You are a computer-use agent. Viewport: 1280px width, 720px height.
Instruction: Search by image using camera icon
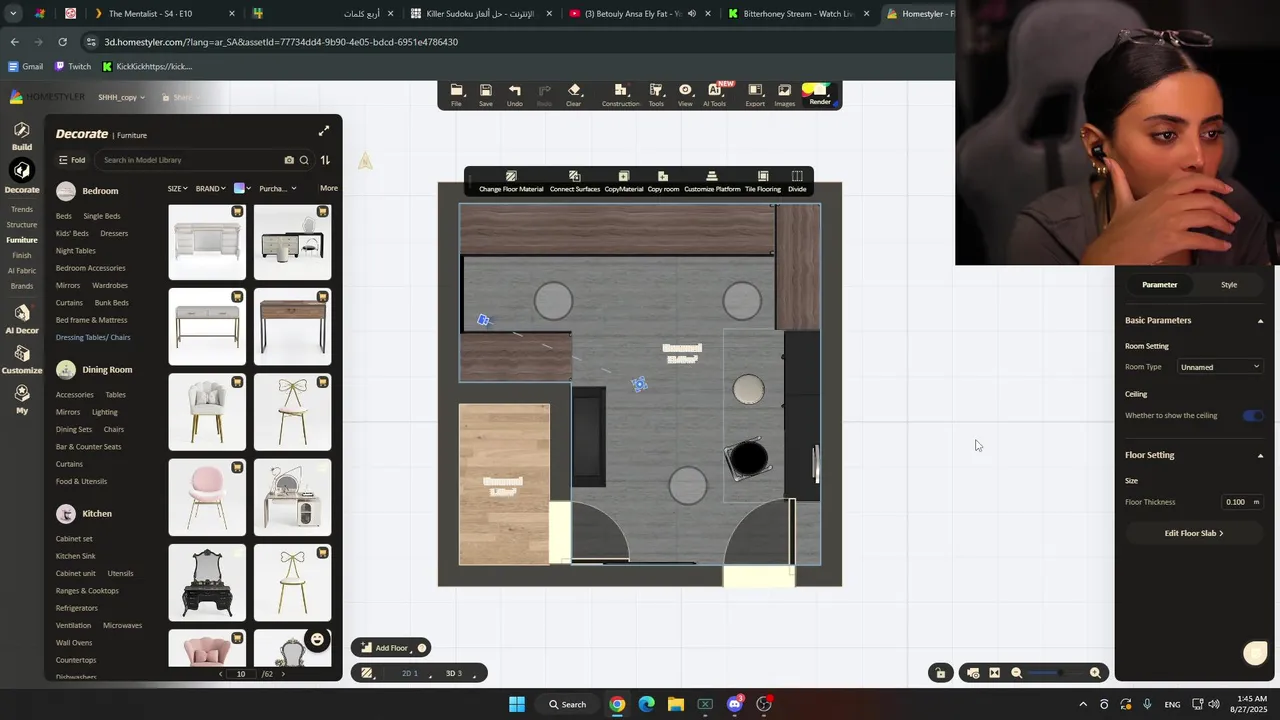pyautogui.click(x=289, y=160)
